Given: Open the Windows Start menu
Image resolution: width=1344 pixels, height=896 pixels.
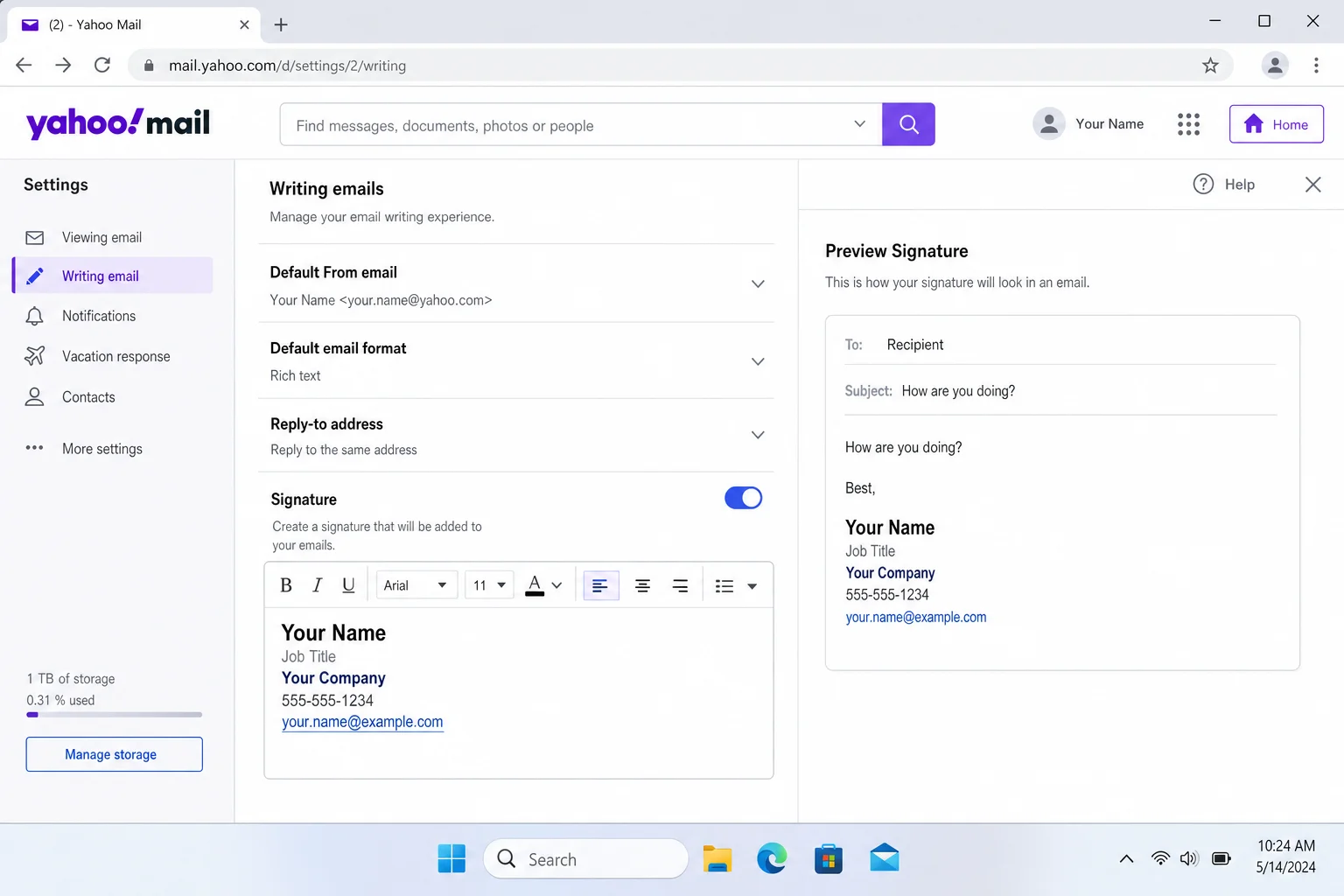Looking at the screenshot, I should tap(451, 859).
